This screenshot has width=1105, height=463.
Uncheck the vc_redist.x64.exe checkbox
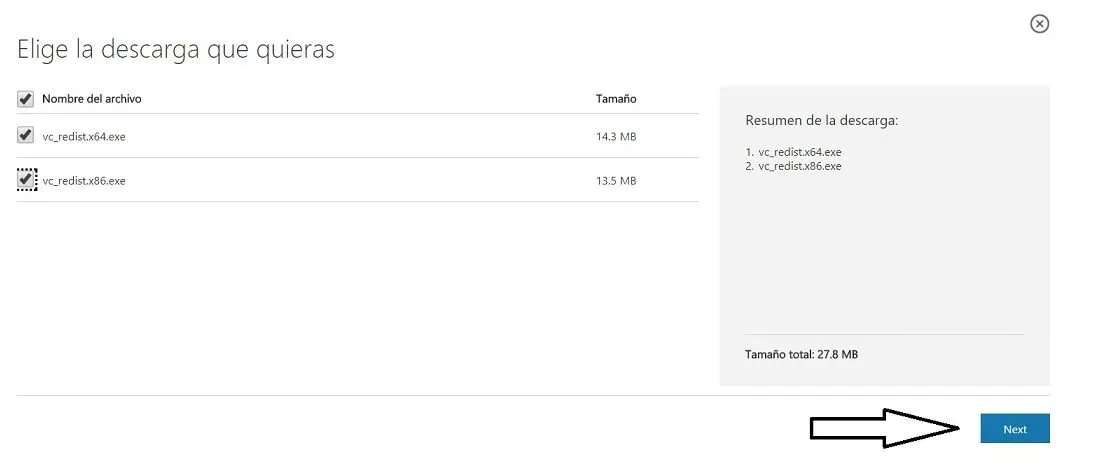tap(25, 135)
